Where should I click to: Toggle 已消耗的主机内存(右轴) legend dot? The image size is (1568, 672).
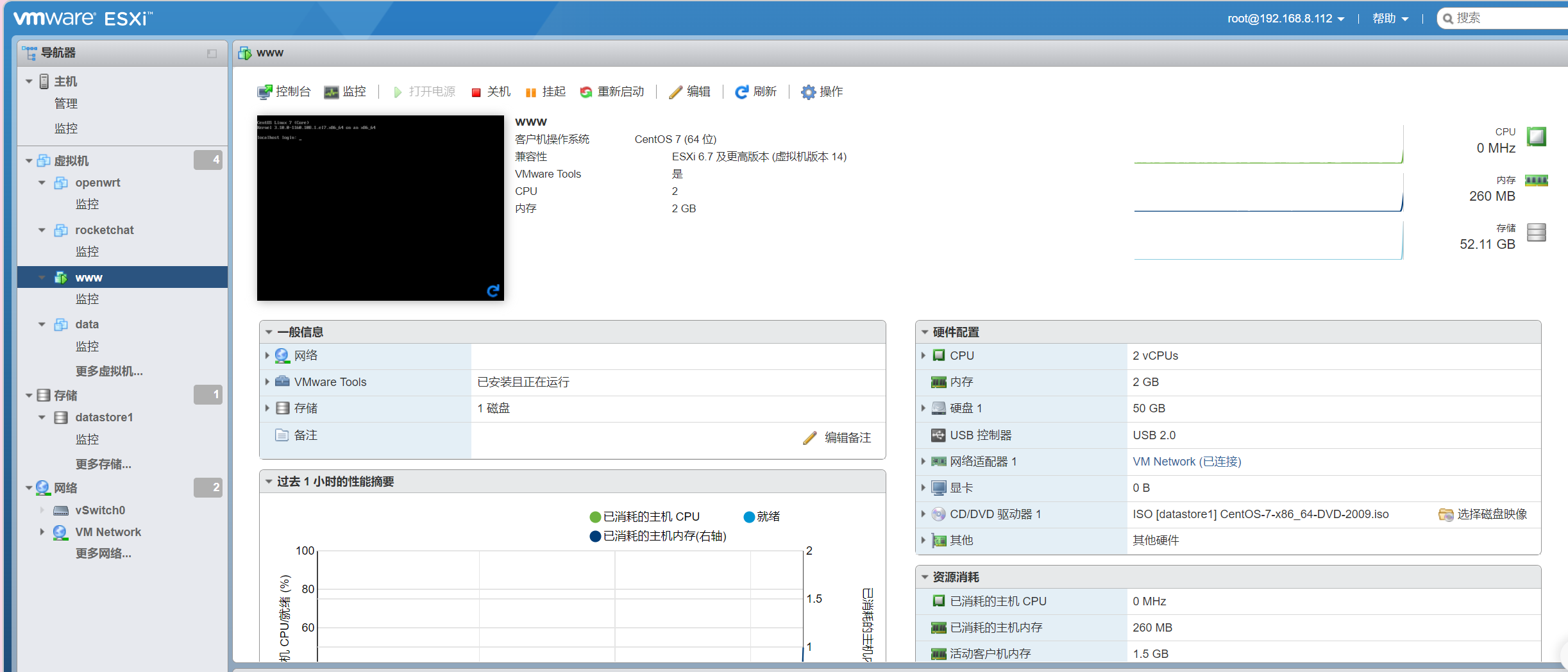(x=595, y=536)
